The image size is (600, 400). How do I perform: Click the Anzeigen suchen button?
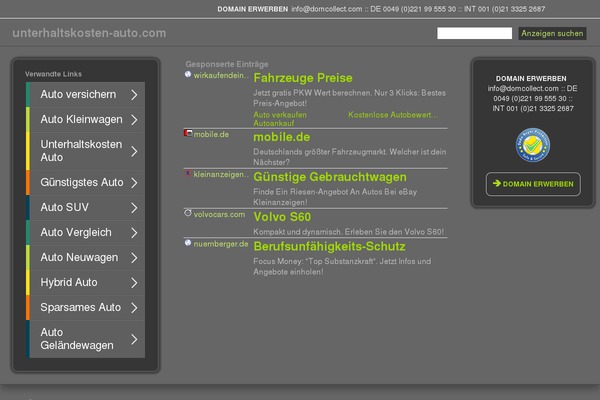point(552,33)
